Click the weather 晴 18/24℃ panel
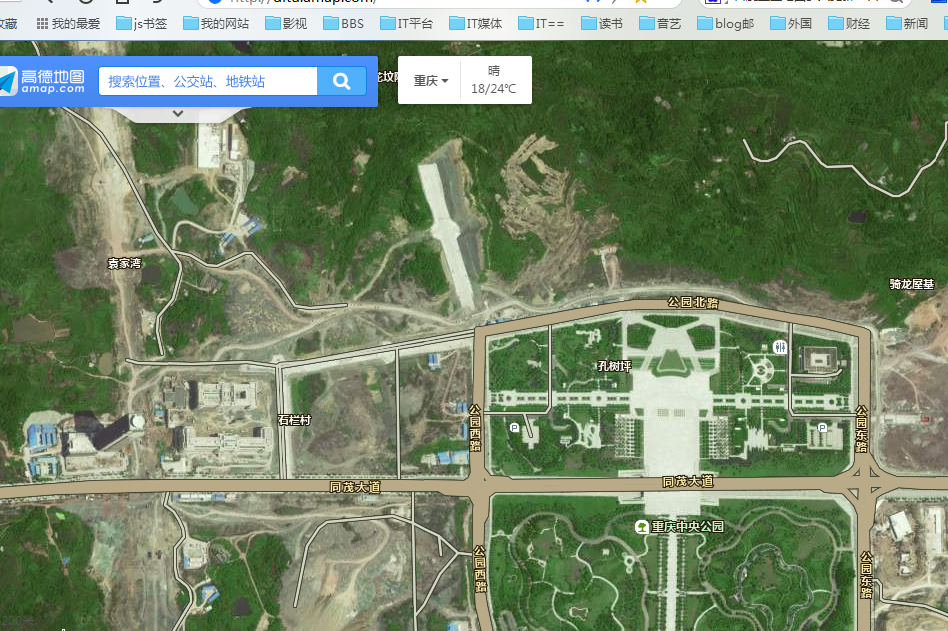This screenshot has width=948, height=631. pos(494,80)
